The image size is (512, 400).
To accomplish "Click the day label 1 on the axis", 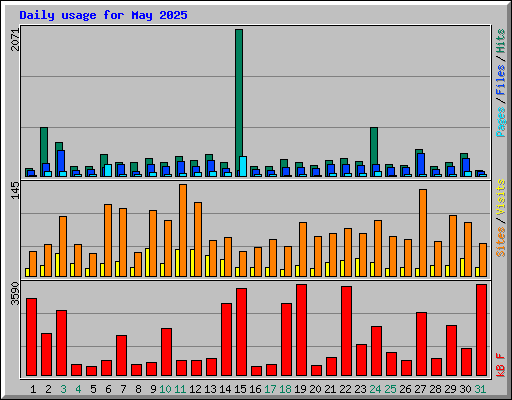I will [33, 389].
